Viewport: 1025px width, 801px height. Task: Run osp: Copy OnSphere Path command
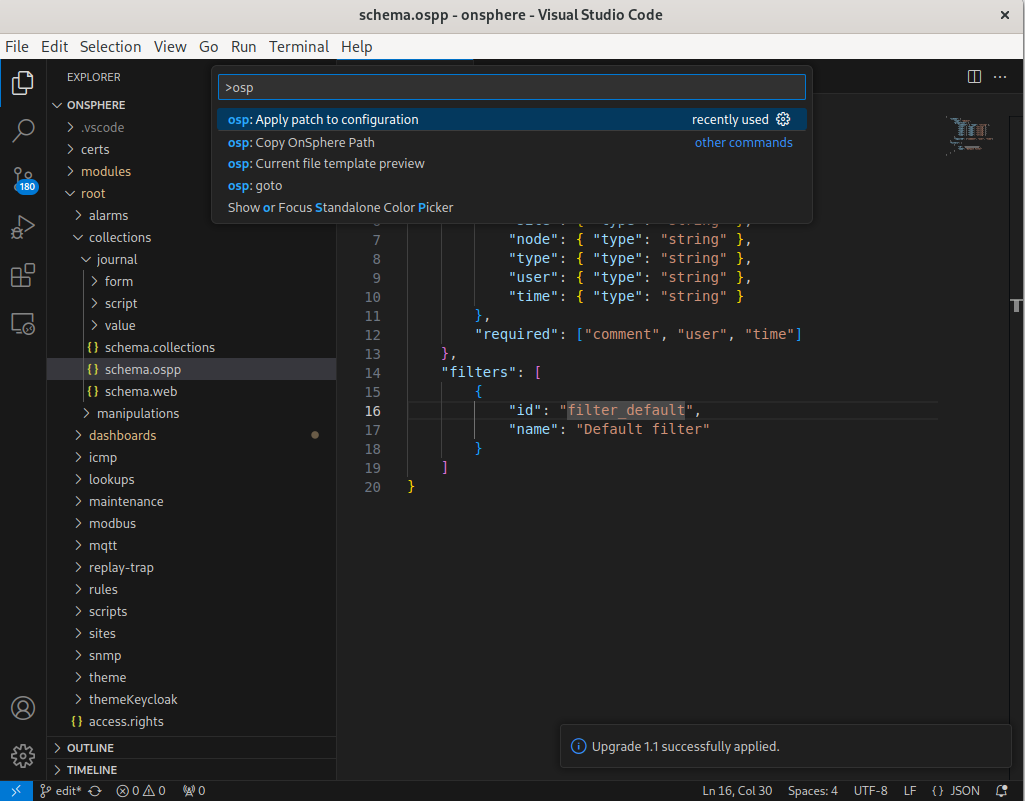coord(512,142)
